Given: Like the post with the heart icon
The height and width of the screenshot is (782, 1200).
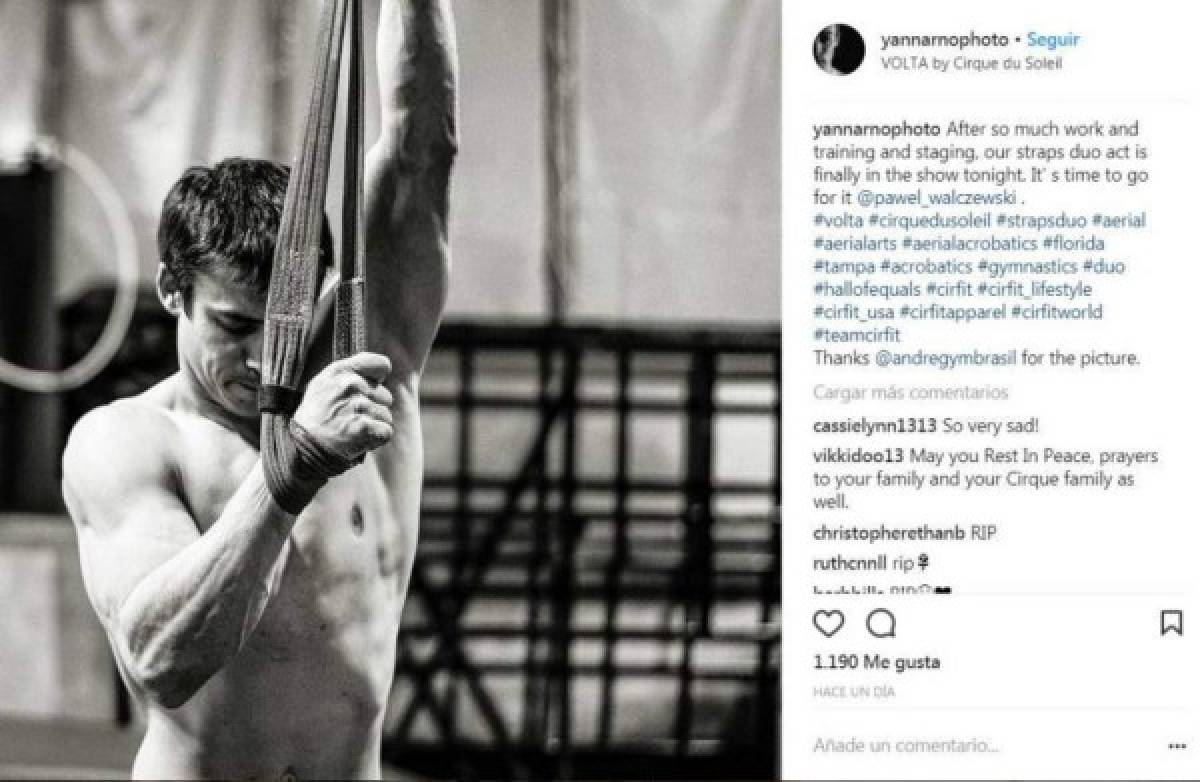Looking at the screenshot, I should [828, 624].
